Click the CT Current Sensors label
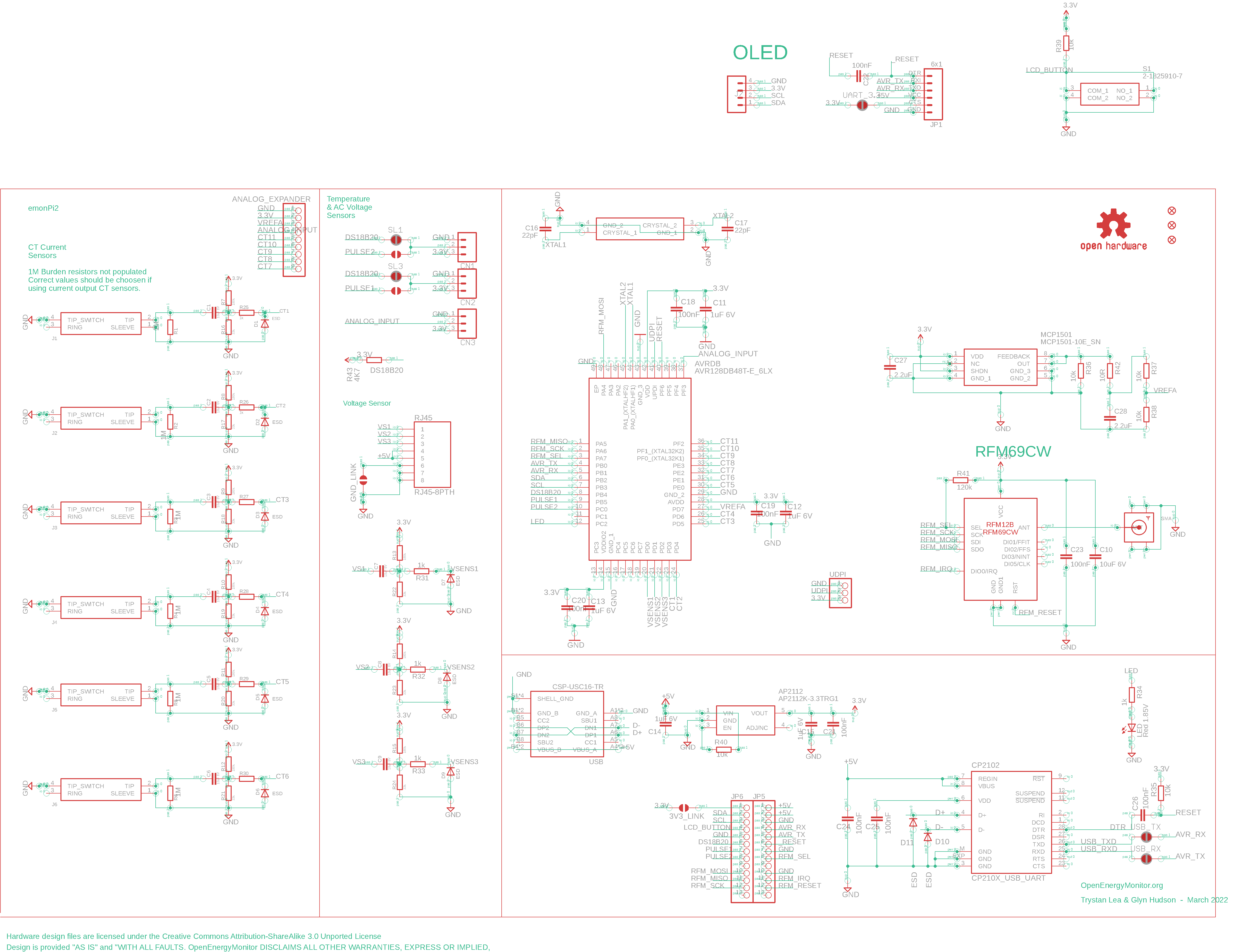This screenshot has width=1233, height=952. [x=47, y=251]
